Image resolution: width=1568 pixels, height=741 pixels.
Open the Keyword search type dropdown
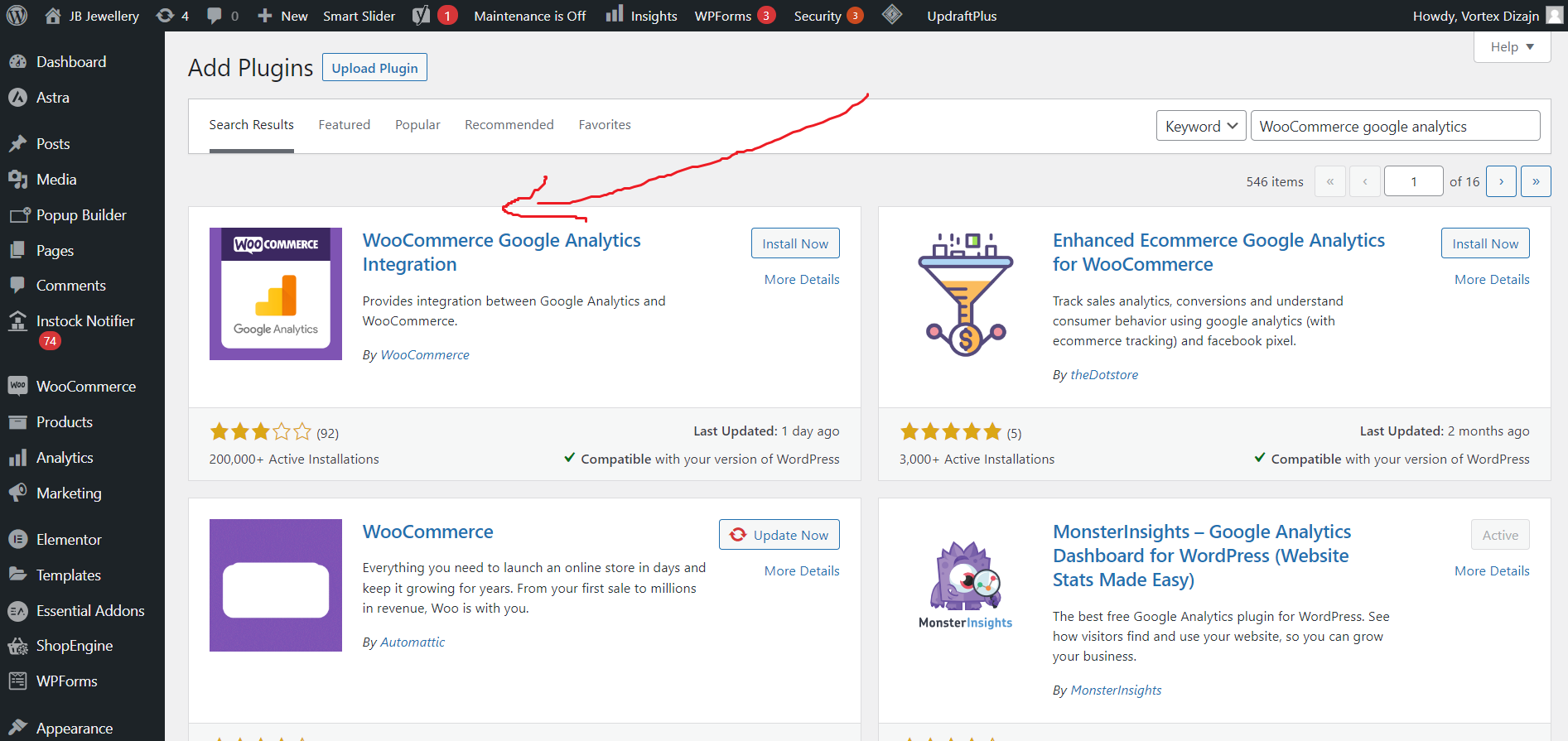pyautogui.click(x=1201, y=126)
